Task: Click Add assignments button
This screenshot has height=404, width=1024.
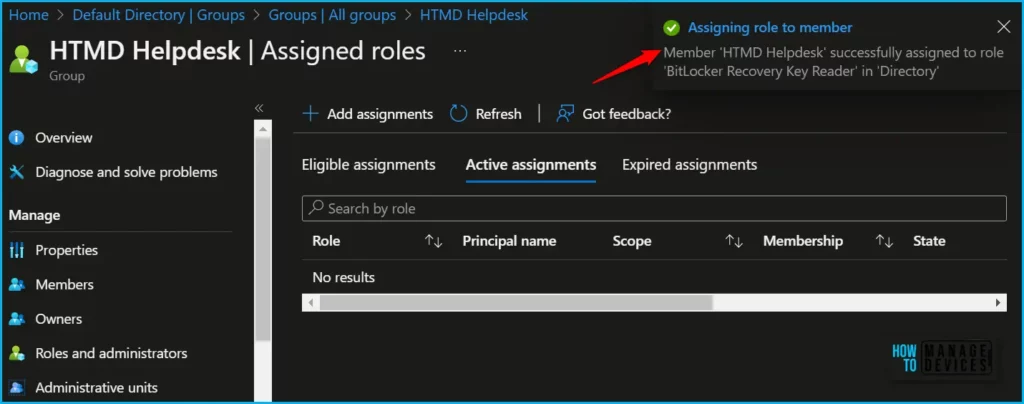Action: point(368,114)
